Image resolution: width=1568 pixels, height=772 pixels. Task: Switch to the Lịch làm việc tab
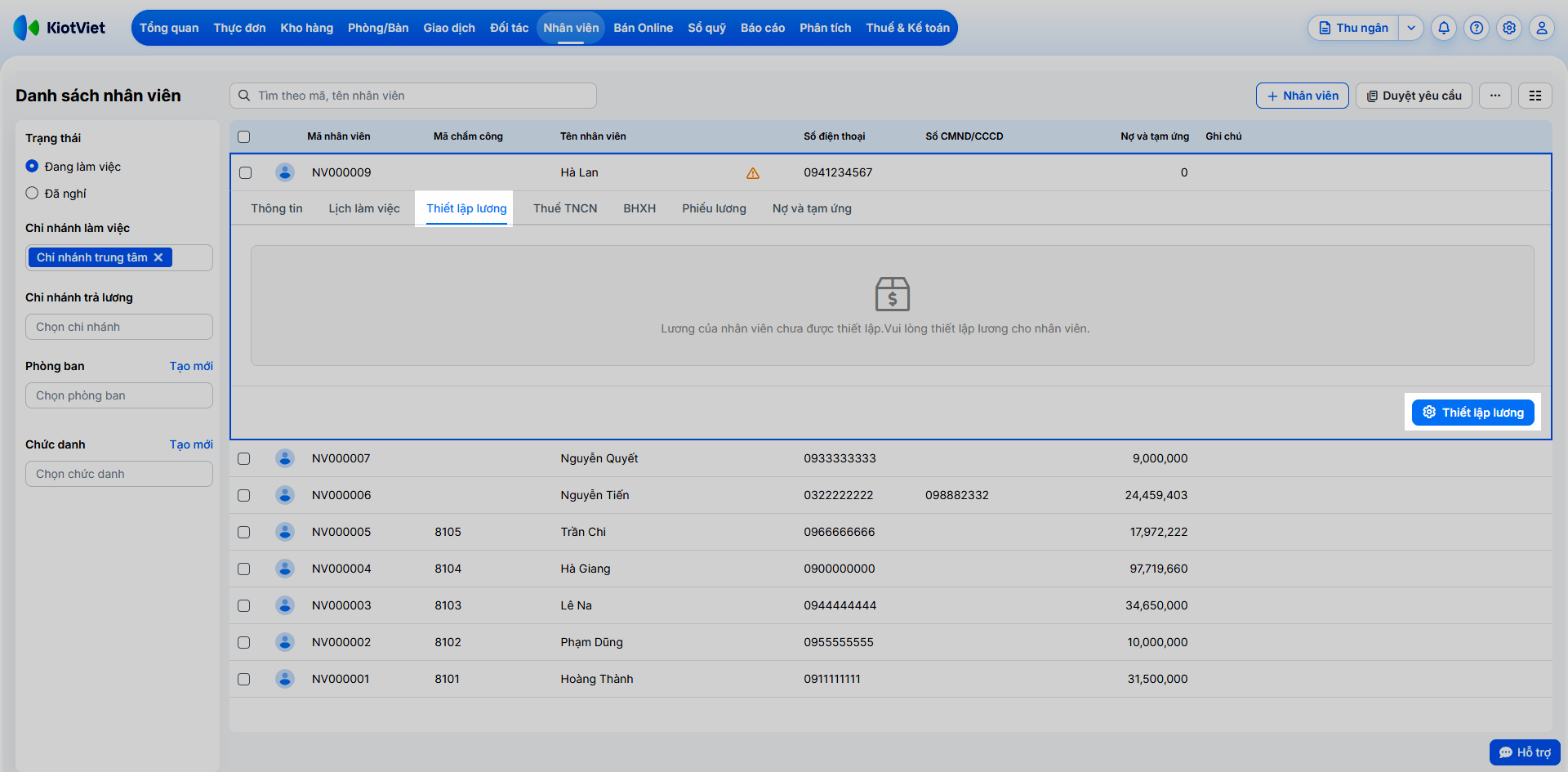point(364,208)
